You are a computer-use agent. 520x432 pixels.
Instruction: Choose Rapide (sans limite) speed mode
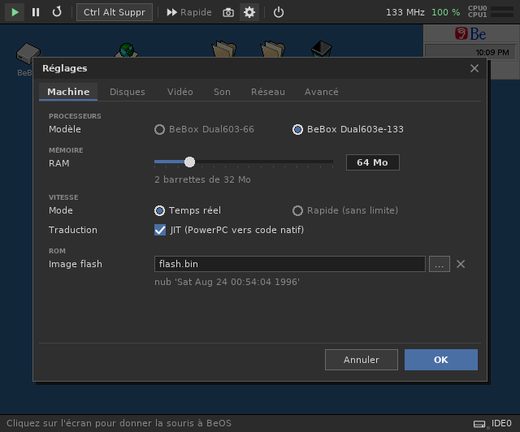click(x=345, y=211)
